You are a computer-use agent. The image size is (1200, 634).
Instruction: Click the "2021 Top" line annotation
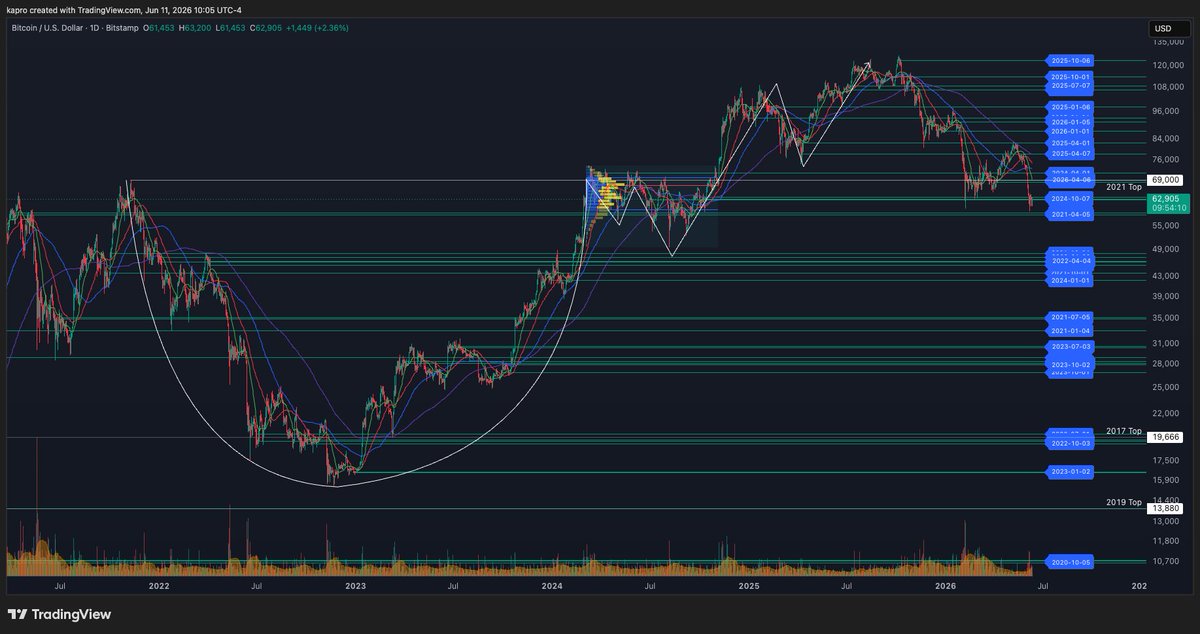(x=1123, y=187)
